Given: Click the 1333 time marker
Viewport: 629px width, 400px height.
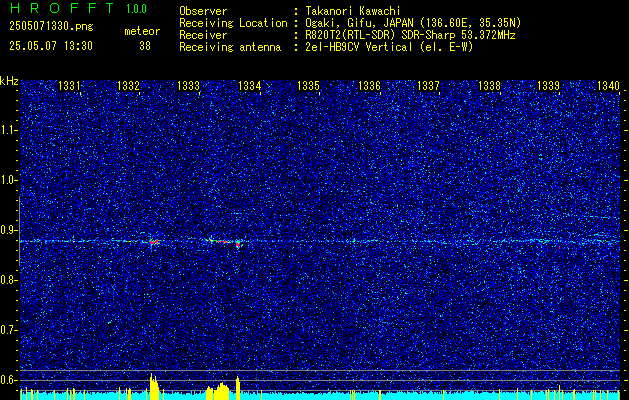Looking at the screenshot, I should tap(189, 86).
